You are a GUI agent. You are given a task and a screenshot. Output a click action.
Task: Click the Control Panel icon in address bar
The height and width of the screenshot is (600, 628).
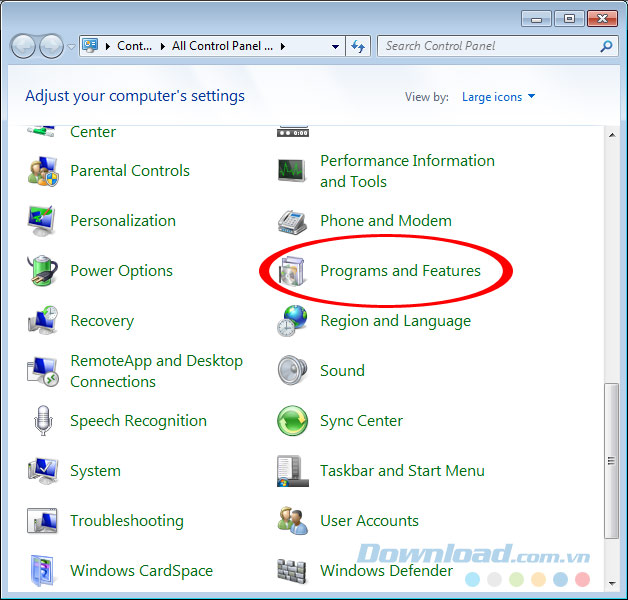[x=90, y=46]
